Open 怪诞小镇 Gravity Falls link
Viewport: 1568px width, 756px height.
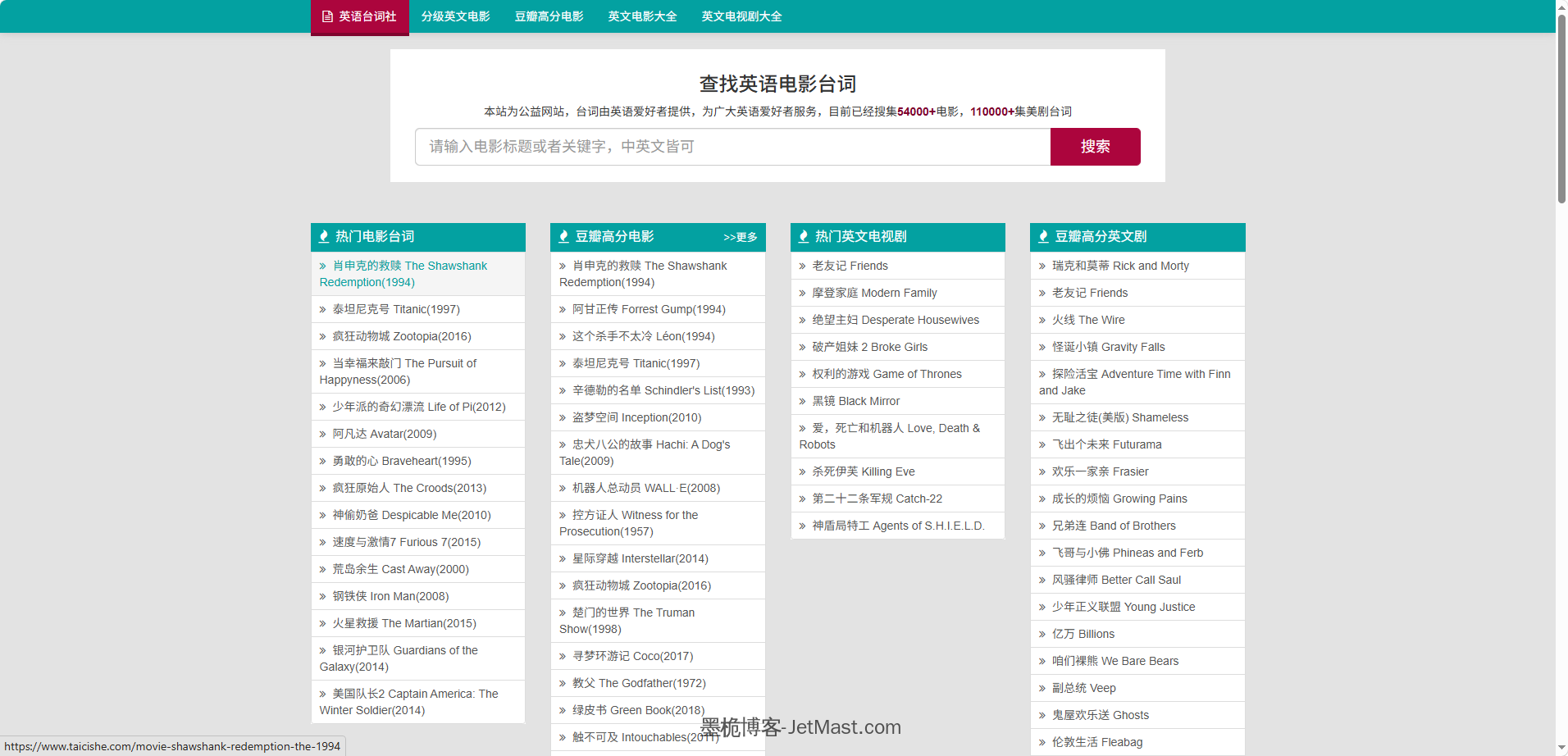[1108, 347]
